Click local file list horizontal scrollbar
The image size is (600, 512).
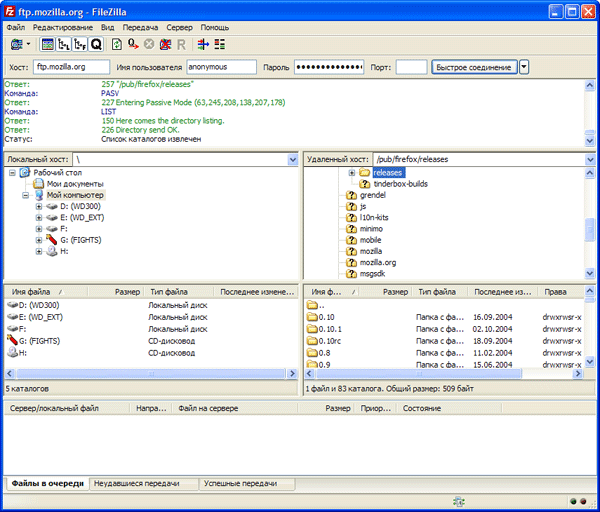coord(151,373)
